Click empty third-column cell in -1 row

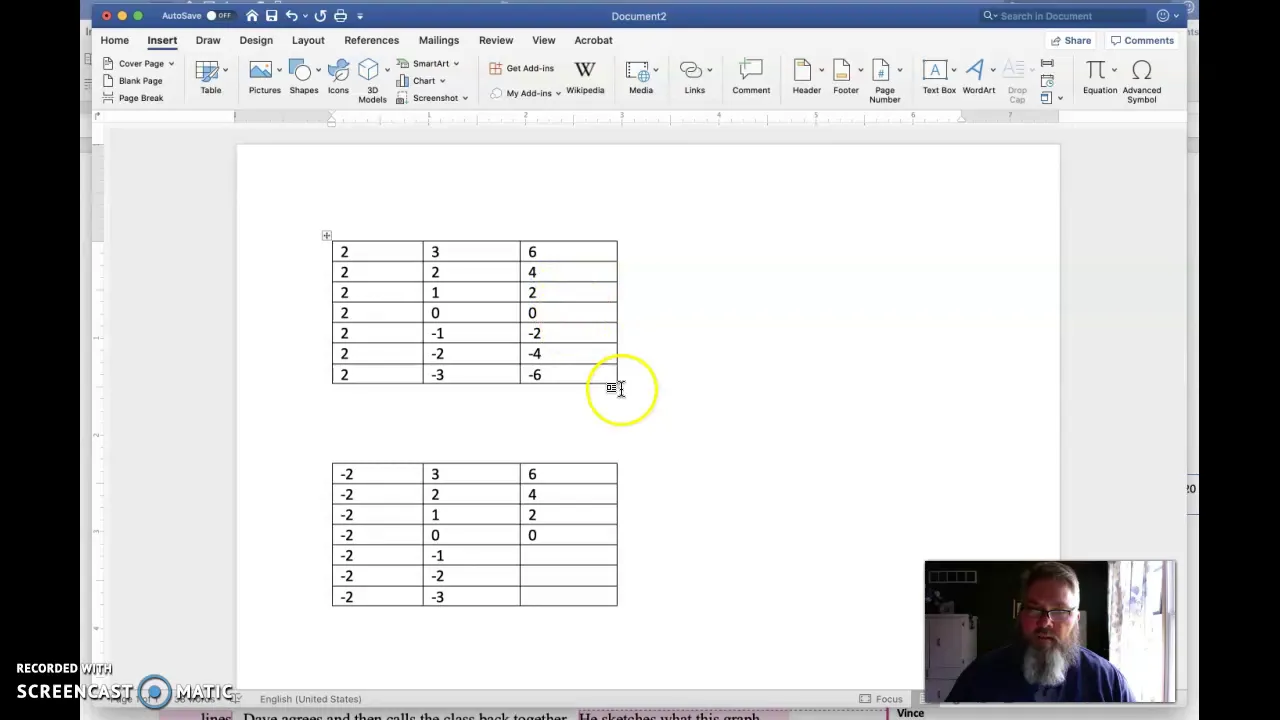[569, 556]
